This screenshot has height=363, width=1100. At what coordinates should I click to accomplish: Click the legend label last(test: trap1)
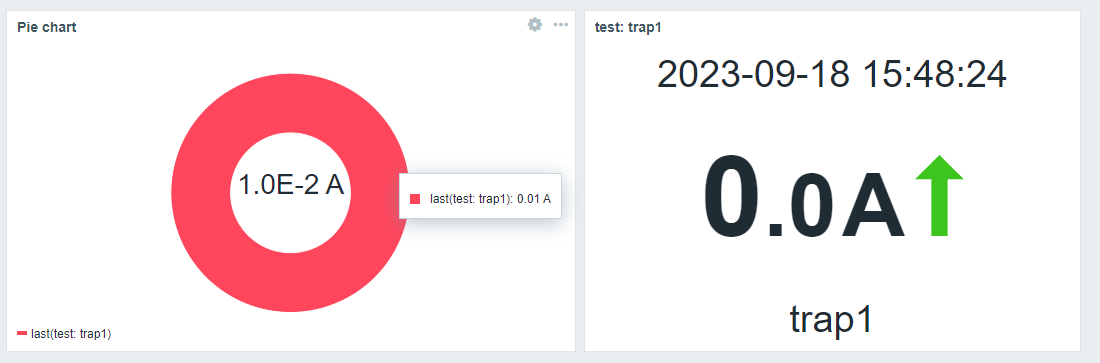tap(71, 334)
